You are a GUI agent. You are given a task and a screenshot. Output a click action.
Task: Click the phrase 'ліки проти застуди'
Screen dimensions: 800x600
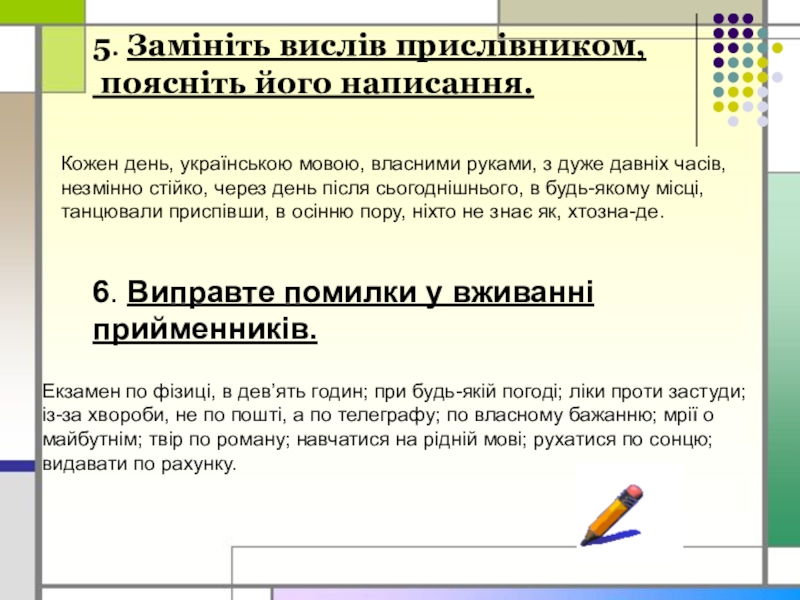point(655,392)
